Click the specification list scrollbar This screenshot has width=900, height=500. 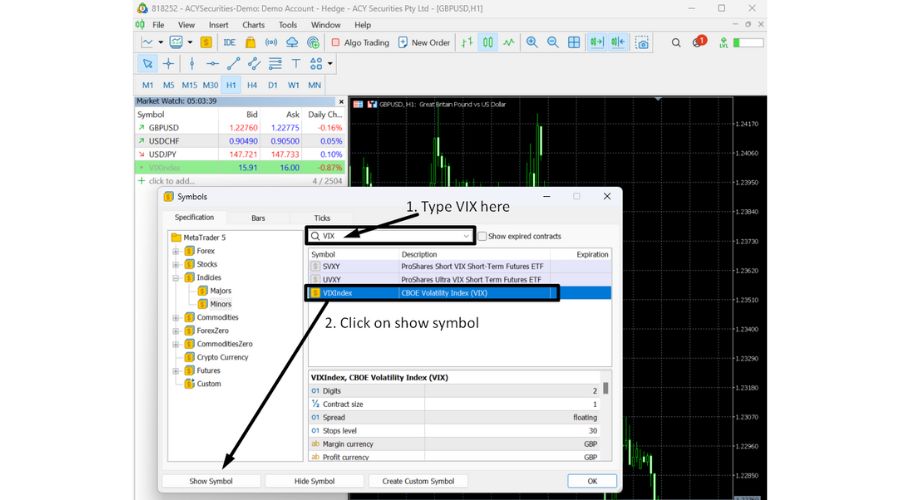tap(605, 389)
